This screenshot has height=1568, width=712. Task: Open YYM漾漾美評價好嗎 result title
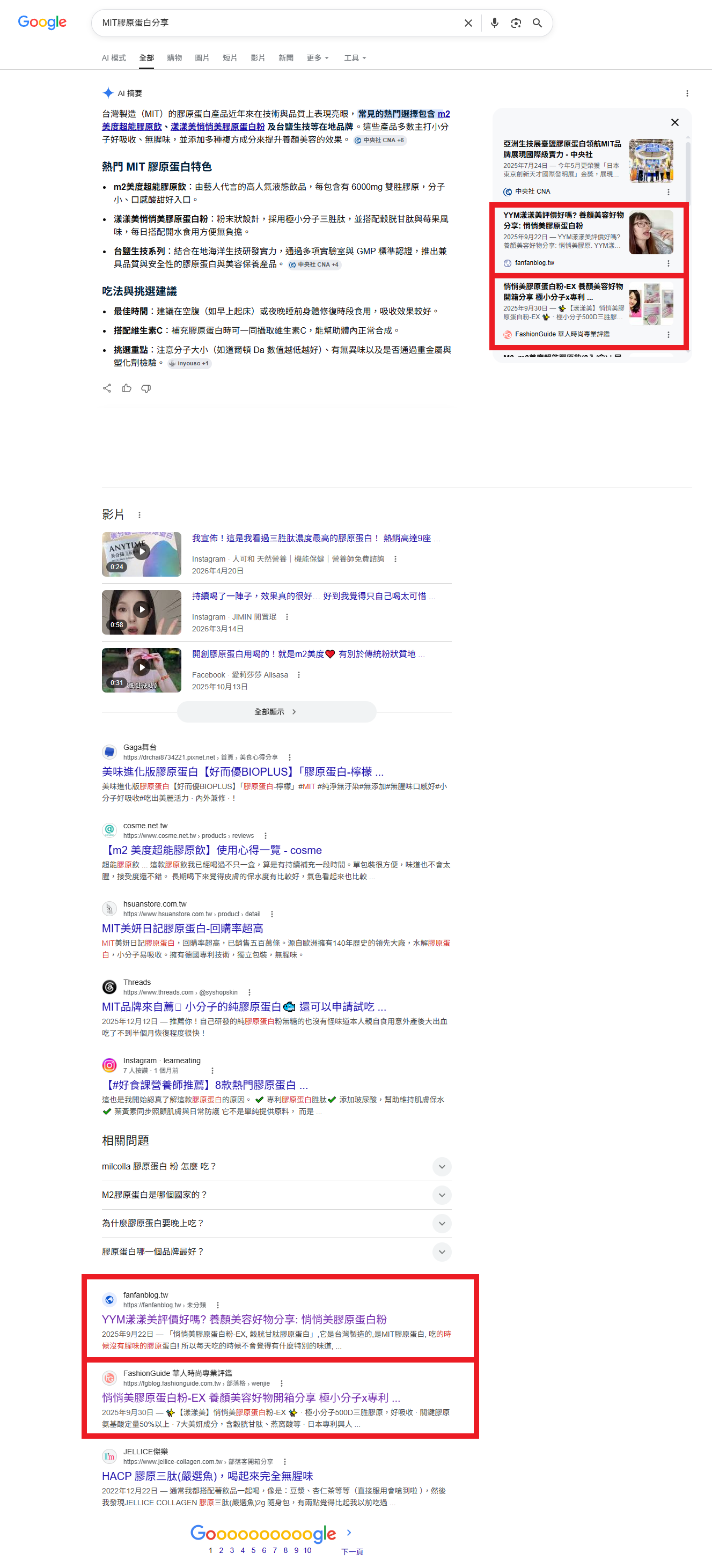pos(244,1319)
